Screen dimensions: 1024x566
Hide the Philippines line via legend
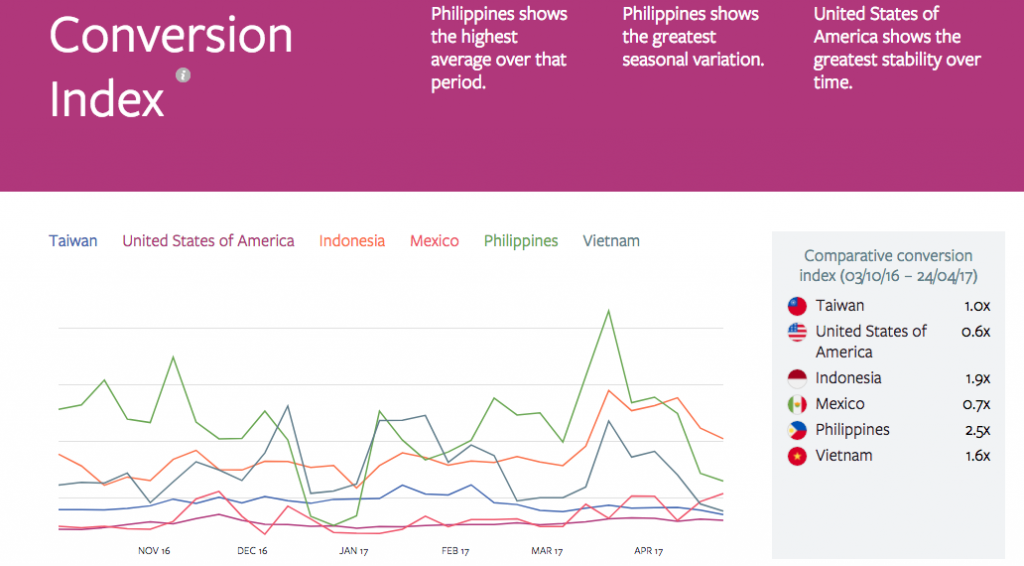point(520,241)
